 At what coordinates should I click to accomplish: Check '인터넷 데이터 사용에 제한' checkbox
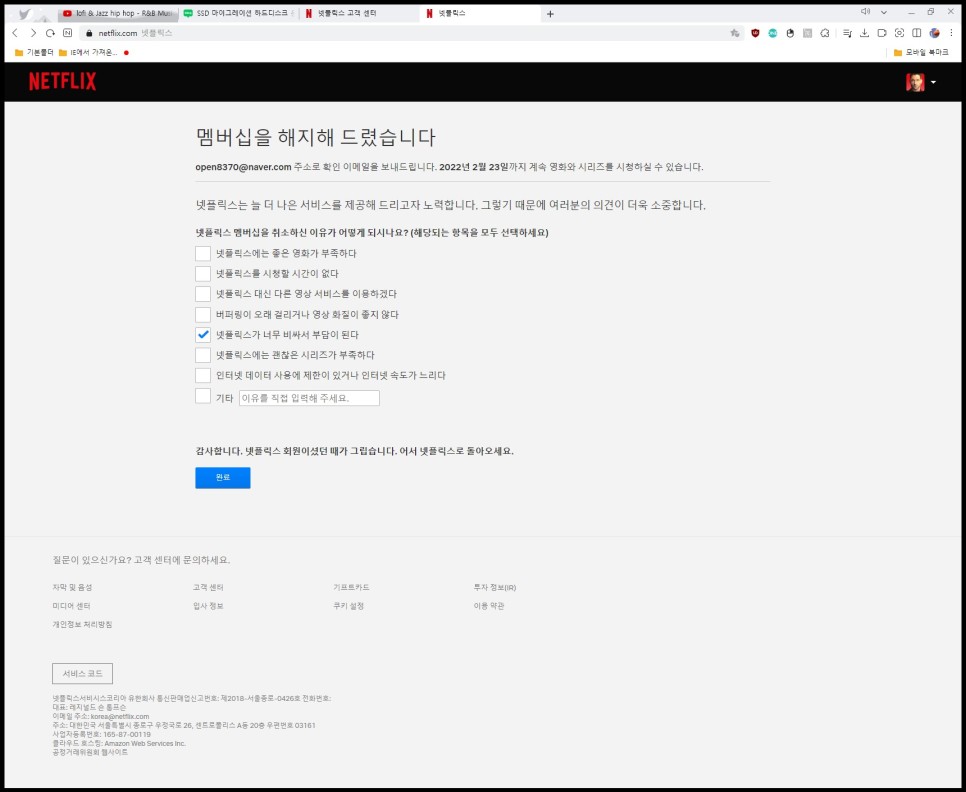point(203,375)
